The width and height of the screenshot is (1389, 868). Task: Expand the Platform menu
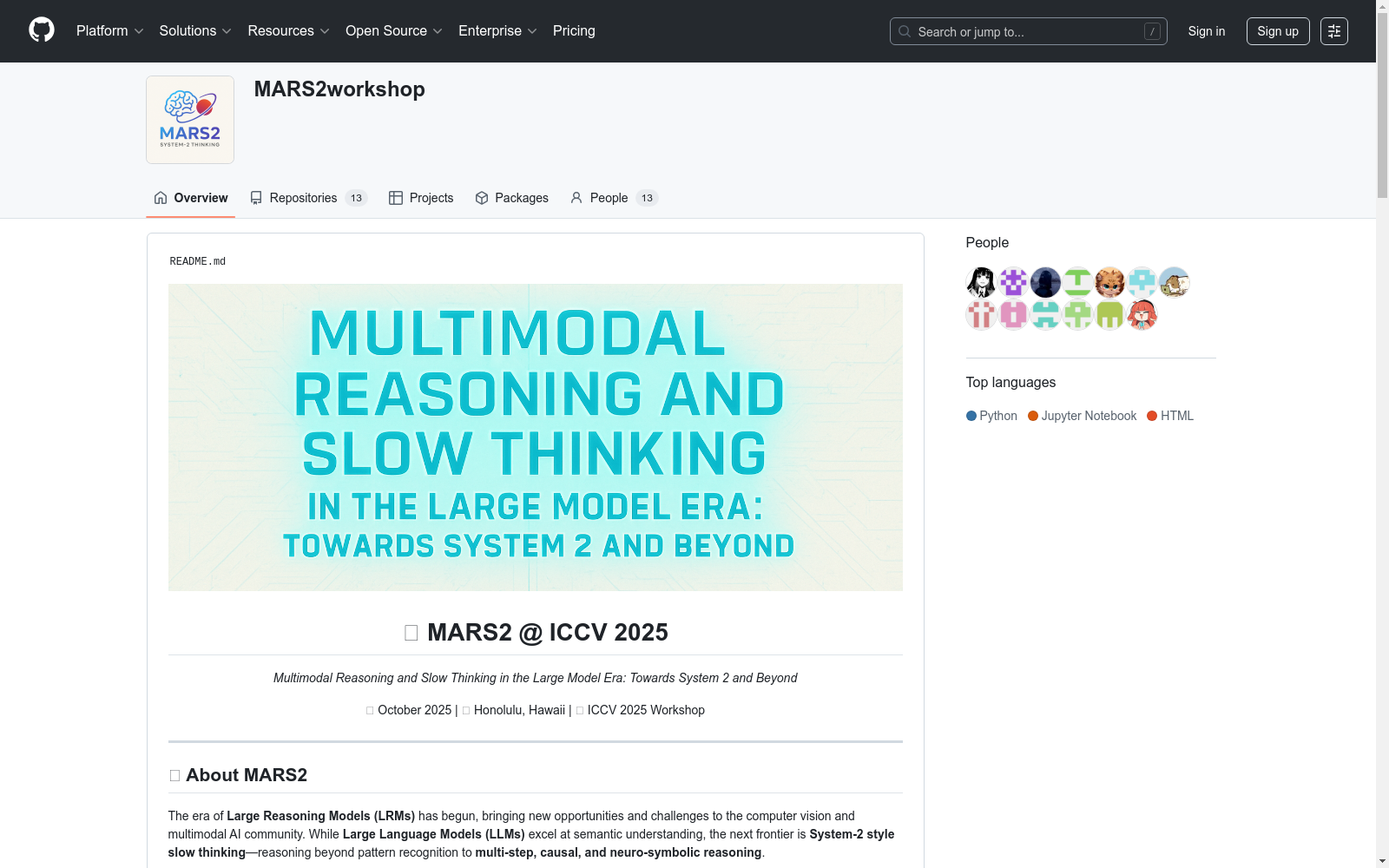[110, 31]
